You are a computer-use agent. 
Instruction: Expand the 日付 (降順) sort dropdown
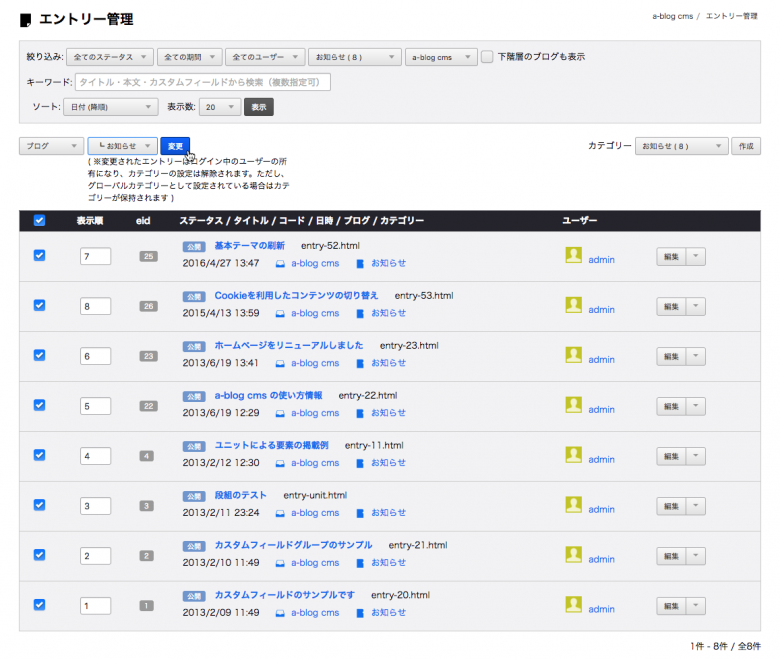click(x=110, y=106)
